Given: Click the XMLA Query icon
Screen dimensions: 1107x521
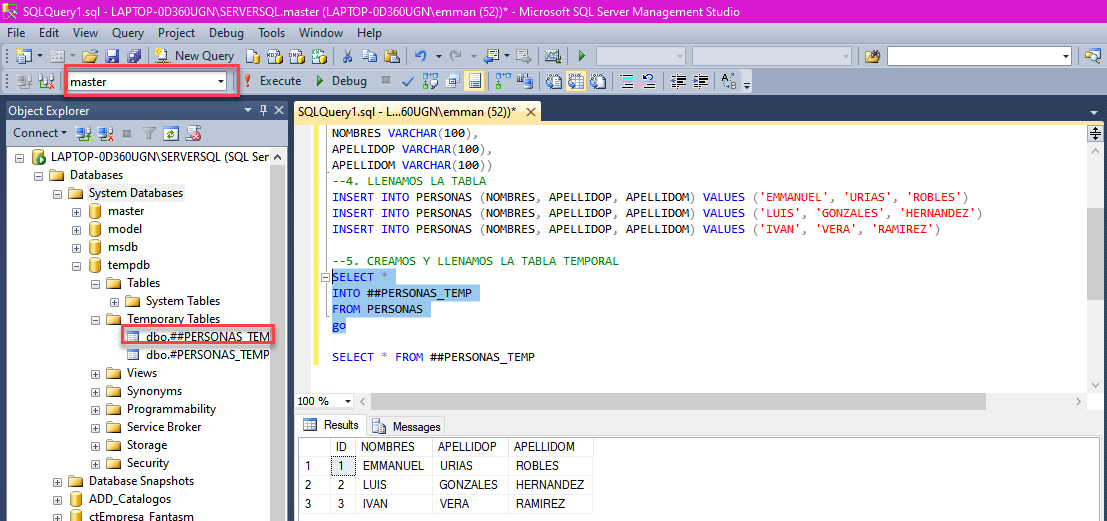Looking at the screenshot, I should pos(320,56).
